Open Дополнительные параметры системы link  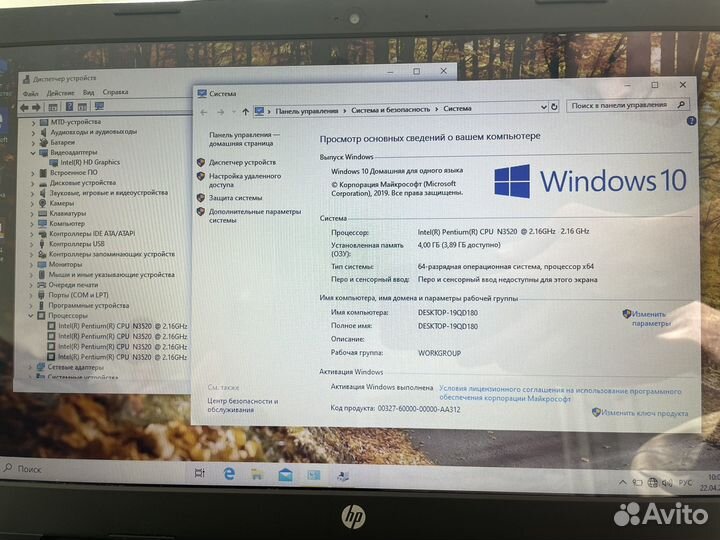pos(255,216)
